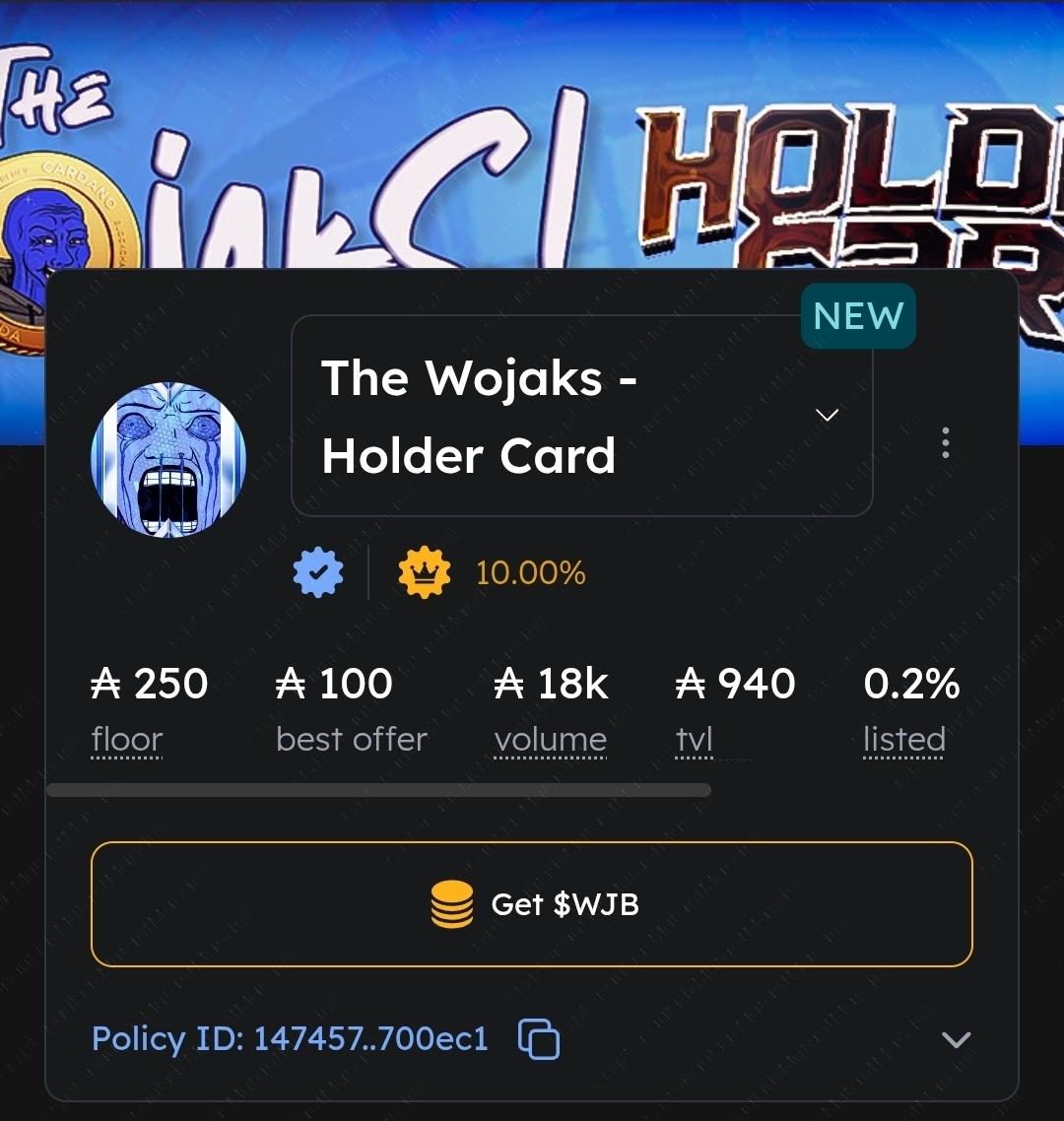Copy the Policy ID with the copy icon

tap(539, 1039)
